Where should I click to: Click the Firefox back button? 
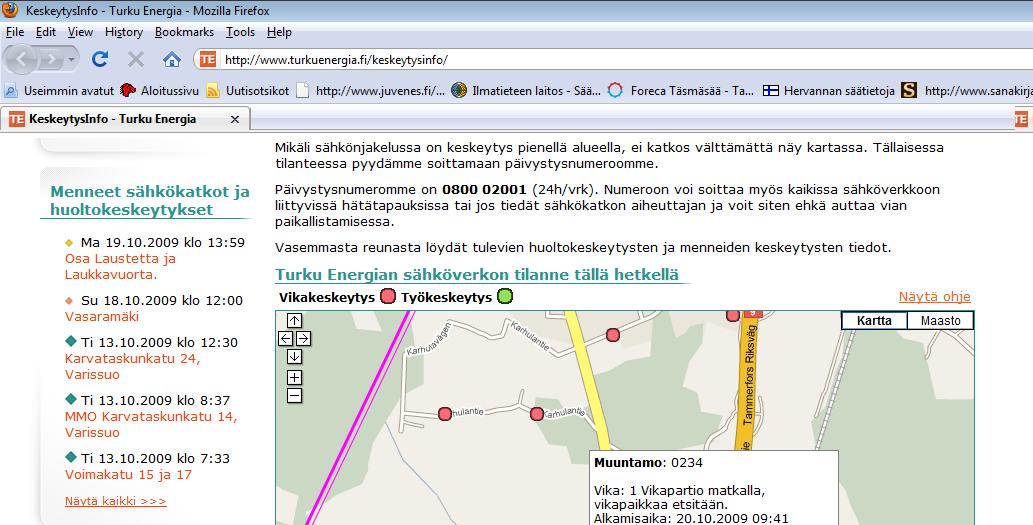point(22,60)
